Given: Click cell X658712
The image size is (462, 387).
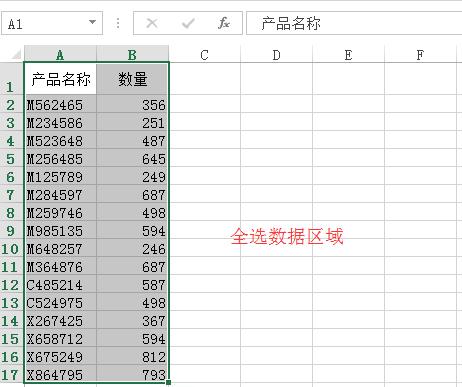Looking at the screenshot, I should coord(60,338).
